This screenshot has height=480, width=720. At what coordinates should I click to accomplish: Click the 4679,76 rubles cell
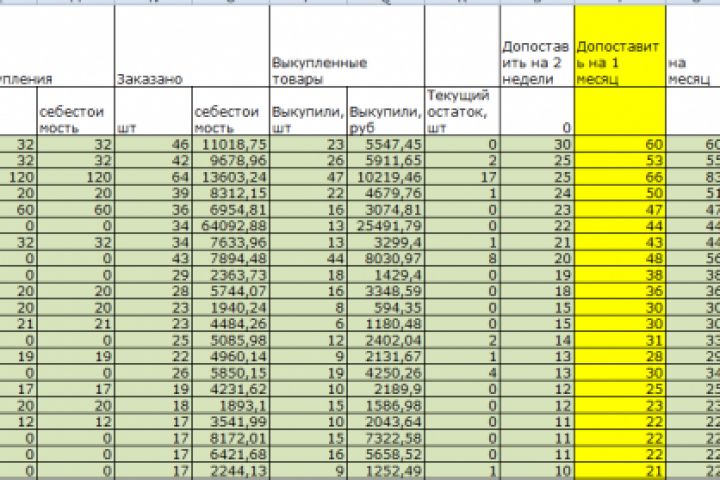coord(386,193)
